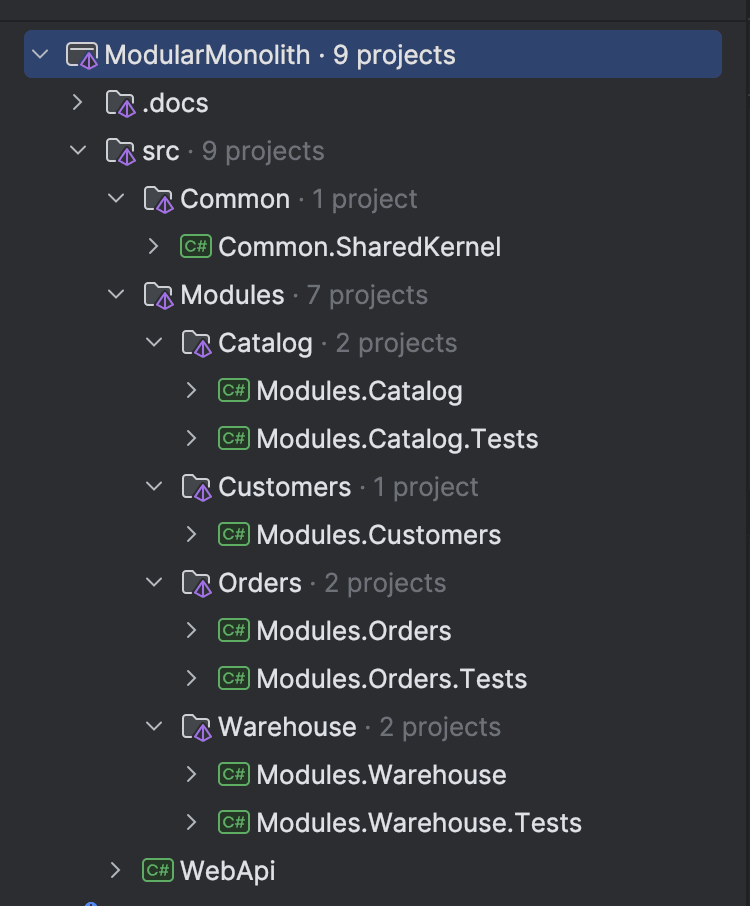This screenshot has width=750, height=906.
Task: Expand the .docs folder
Action: click(79, 102)
